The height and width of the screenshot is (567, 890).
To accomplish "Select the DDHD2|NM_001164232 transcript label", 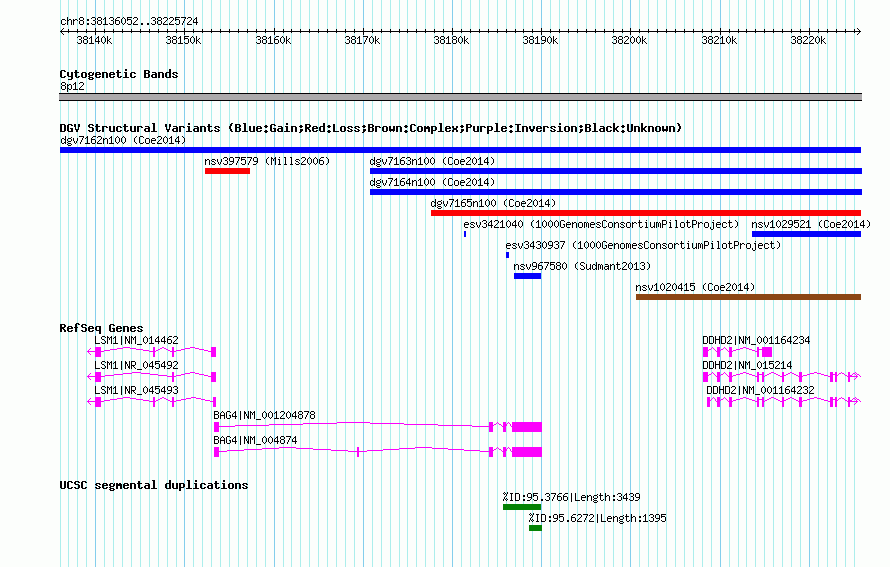I will (760, 390).
